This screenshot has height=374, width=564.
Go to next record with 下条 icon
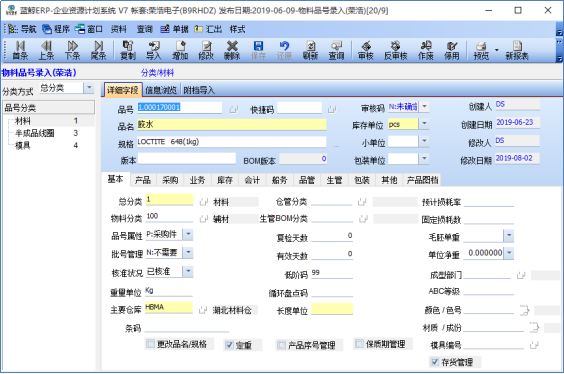pos(72,50)
